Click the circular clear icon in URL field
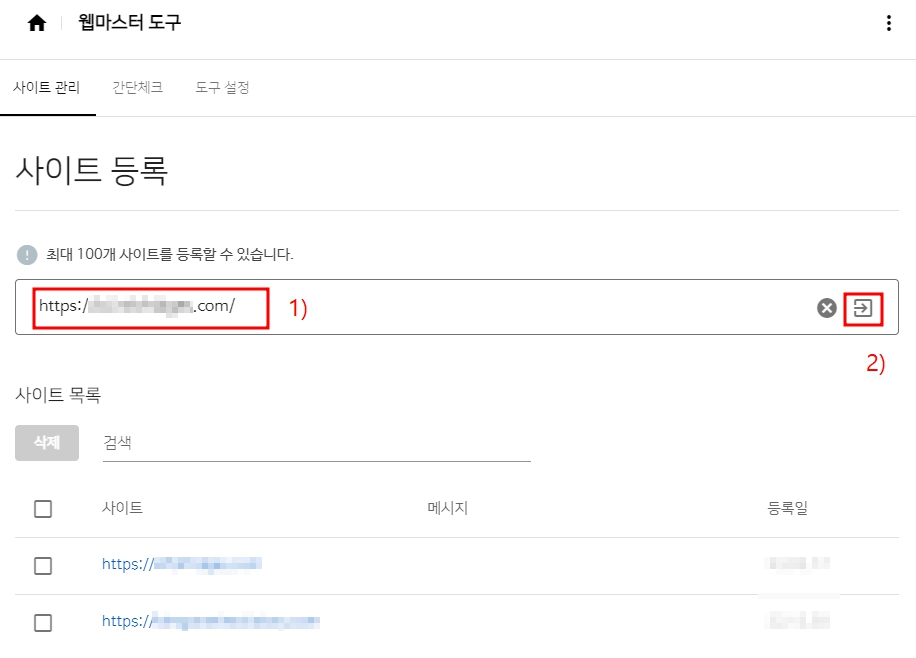 pyautogui.click(x=827, y=308)
